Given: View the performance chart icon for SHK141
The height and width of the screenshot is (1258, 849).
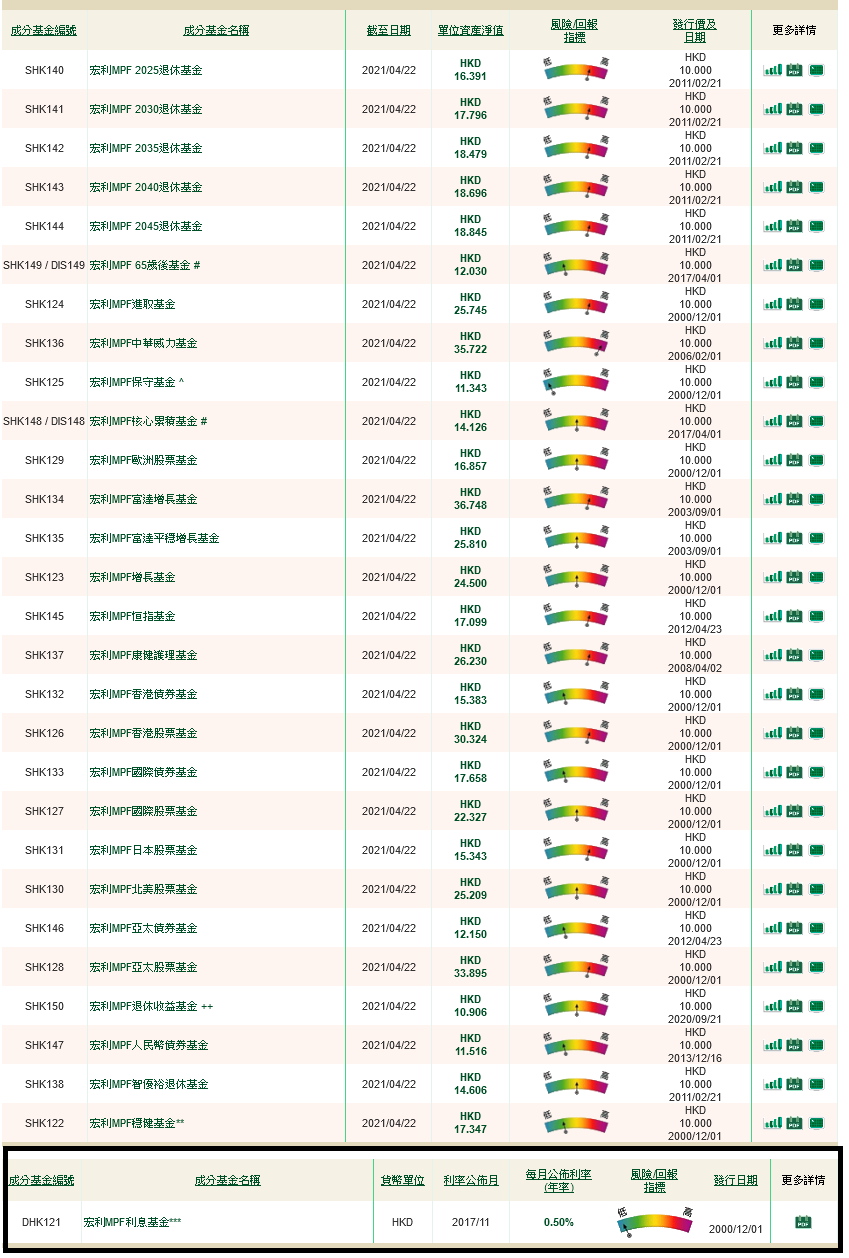Looking at the screenshot, I should [772, 109].
